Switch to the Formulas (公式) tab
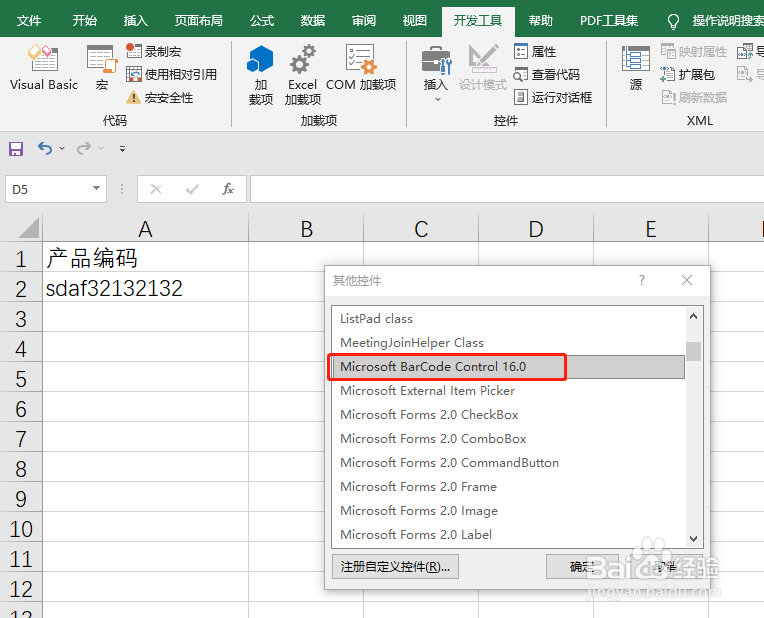 [x=262, y=20]
